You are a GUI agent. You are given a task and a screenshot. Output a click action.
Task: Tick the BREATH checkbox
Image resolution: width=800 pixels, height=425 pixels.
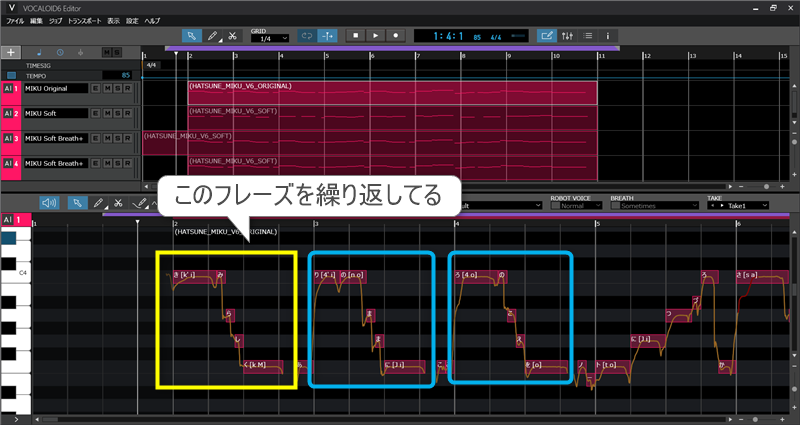point(615,206)
